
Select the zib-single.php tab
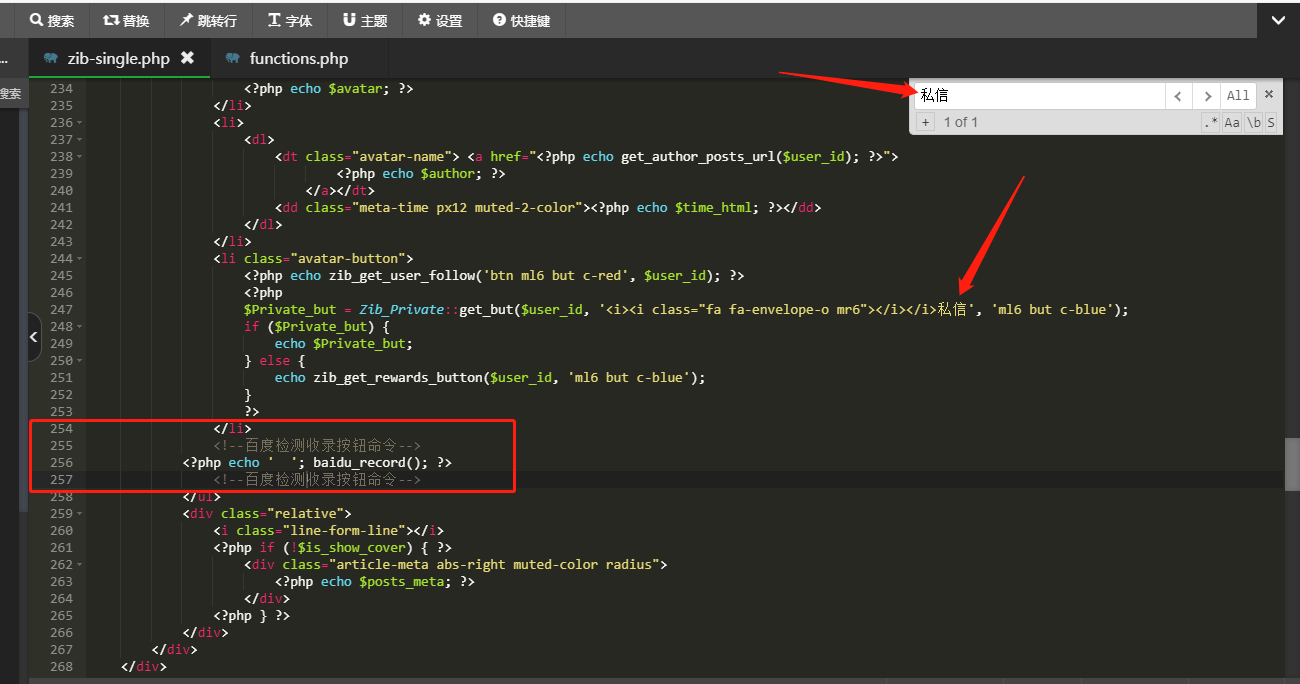118,58
